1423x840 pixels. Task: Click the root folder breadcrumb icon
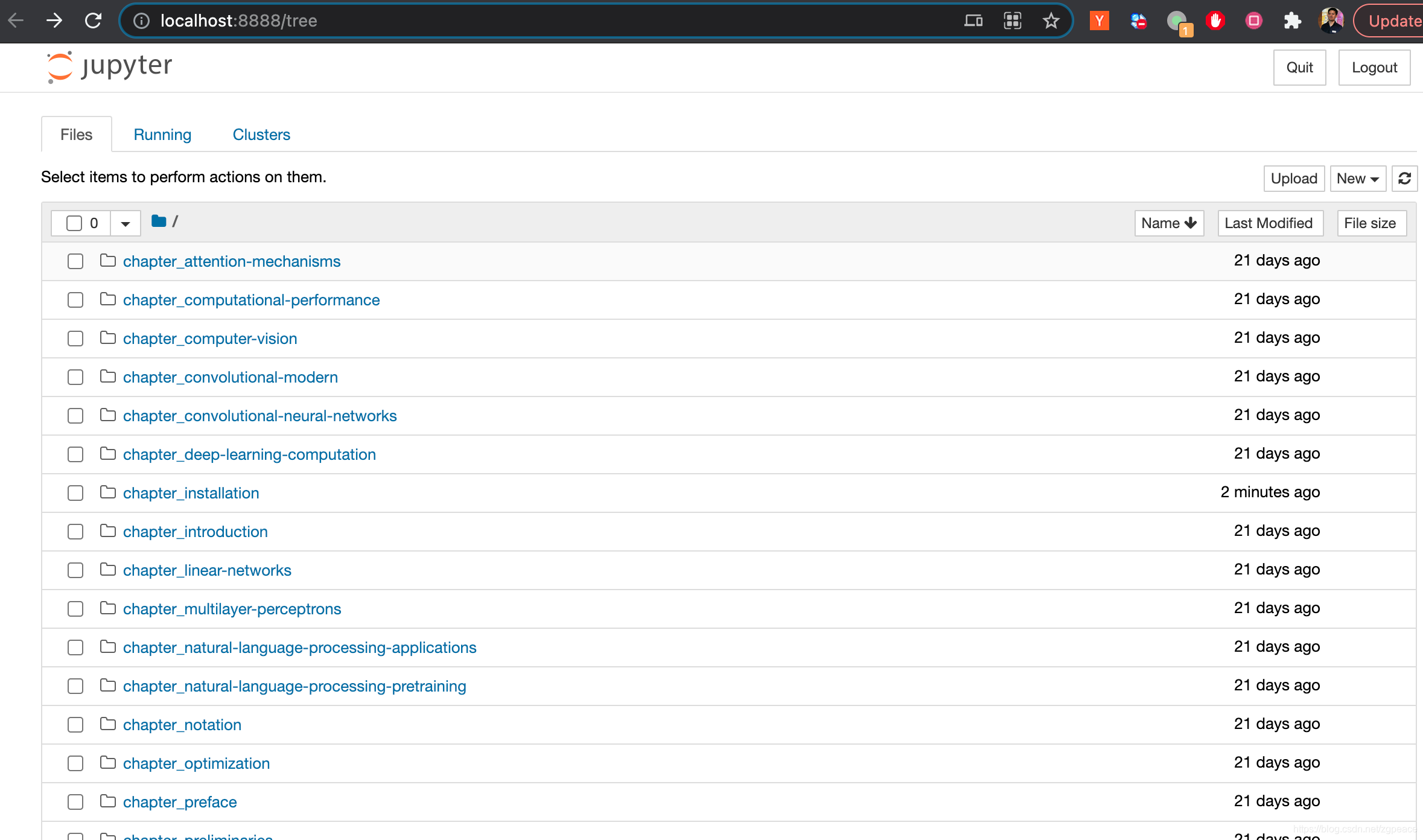[x=159, y=221]
